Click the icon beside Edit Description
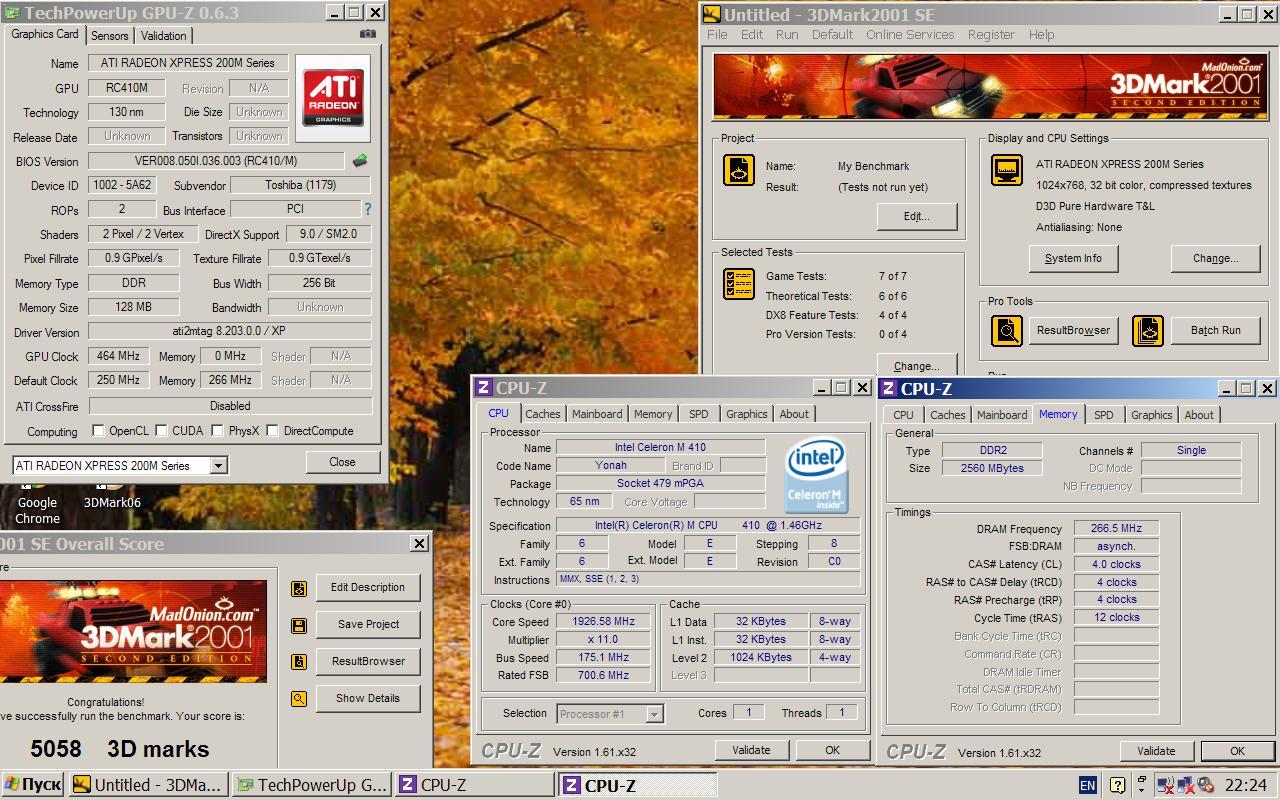Image resolution: width=1280 pixels, height=800 pixels. pyautogui.click(x=299, y=588)
